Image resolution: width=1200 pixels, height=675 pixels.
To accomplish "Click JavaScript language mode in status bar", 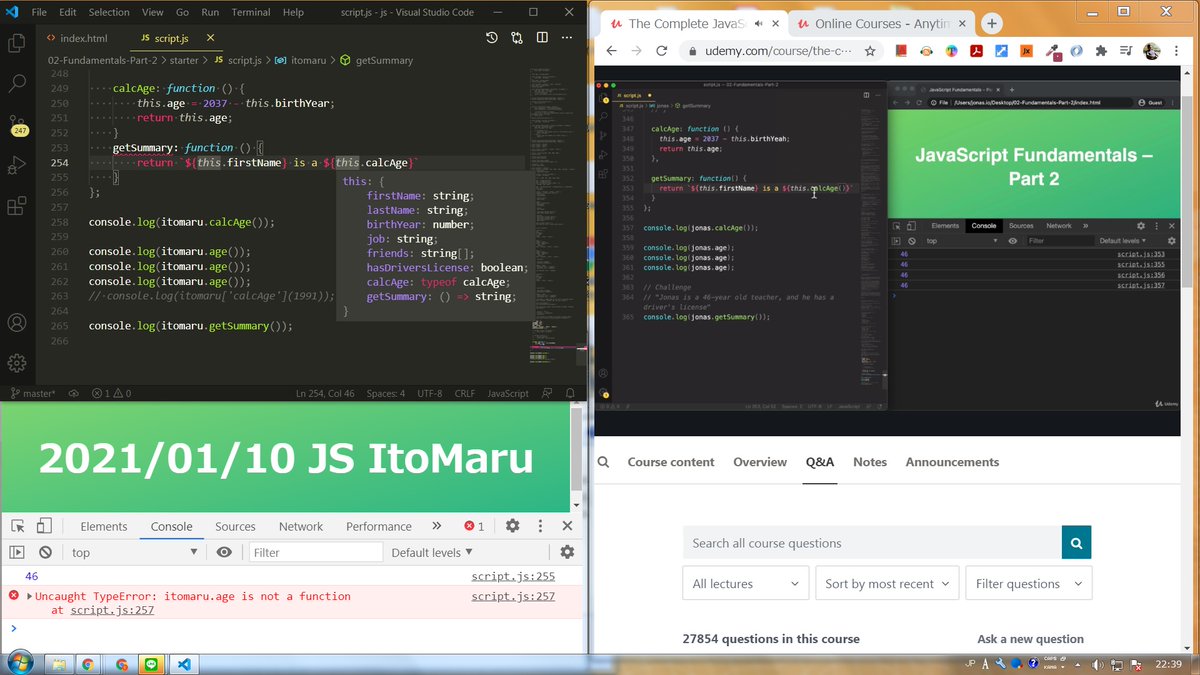I will coord(508,393).
